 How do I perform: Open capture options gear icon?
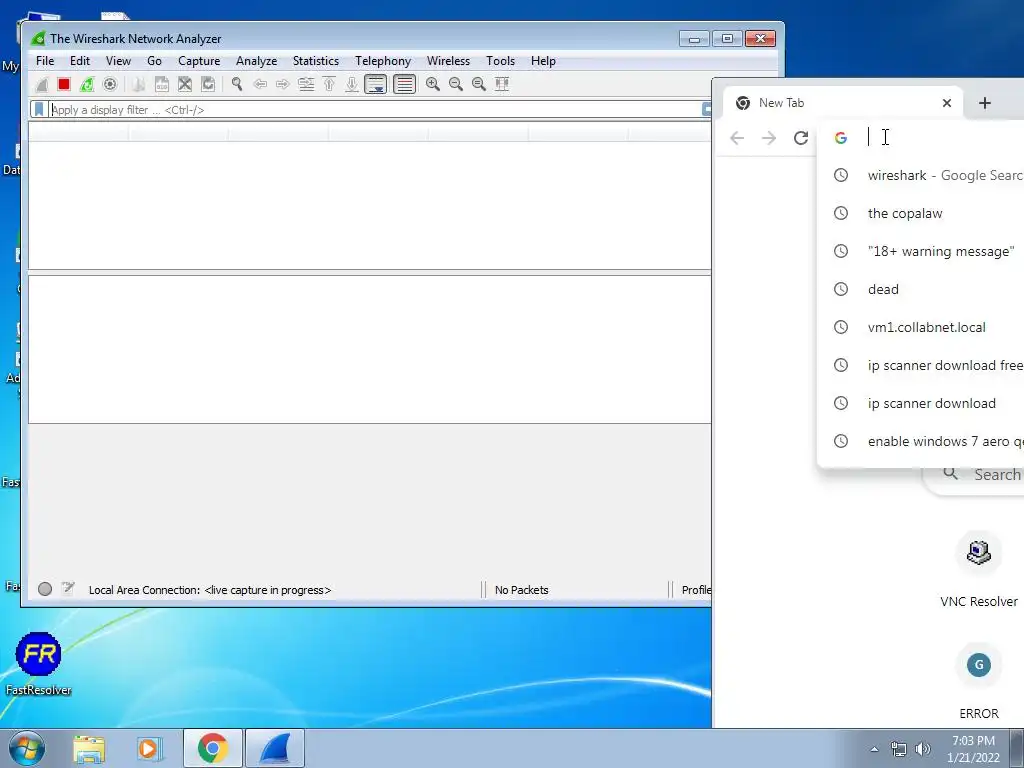coord(110,84)
